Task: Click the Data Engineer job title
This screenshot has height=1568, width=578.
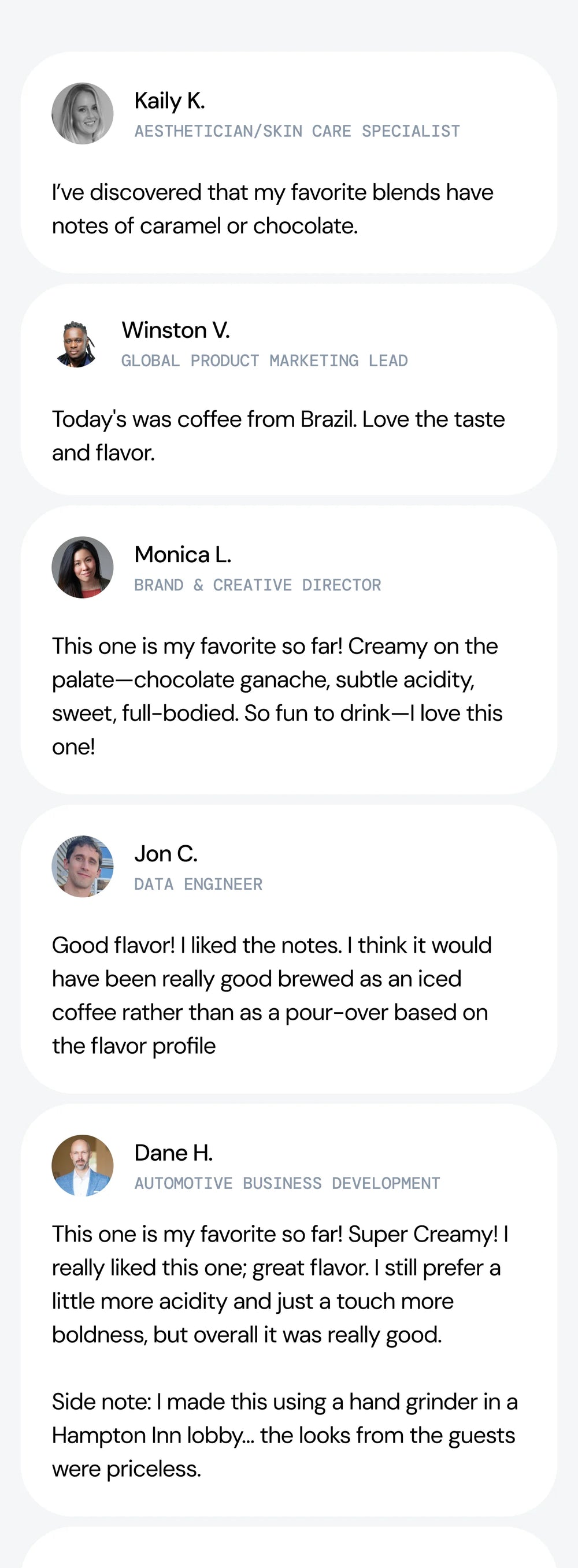Action: point(199,884)
